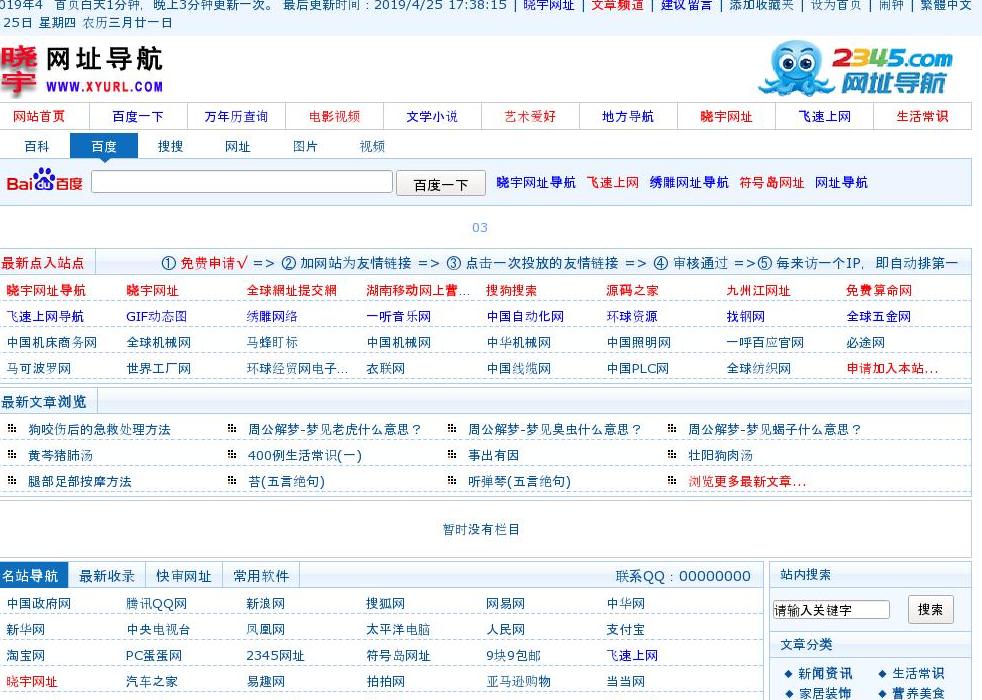Open 中国机床商务网 link
982x700 pixels.
click(51, 342)
